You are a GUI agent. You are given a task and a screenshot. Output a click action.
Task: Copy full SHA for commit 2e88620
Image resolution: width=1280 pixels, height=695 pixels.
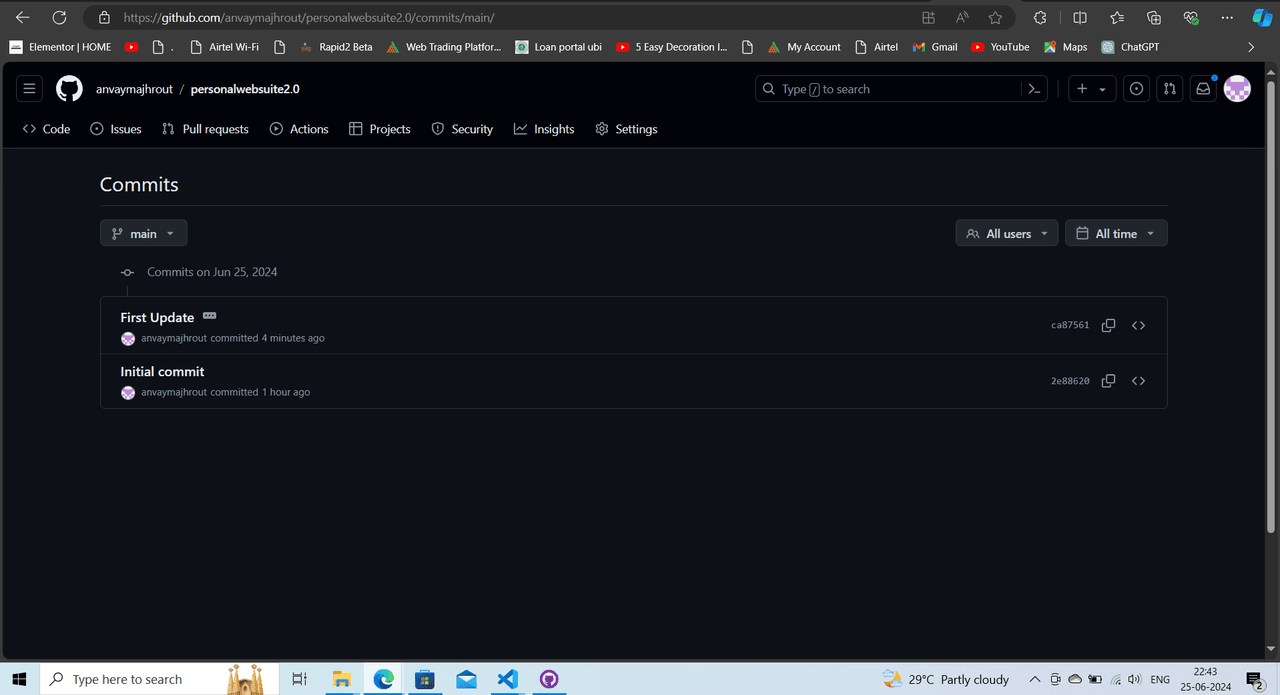[x=1108, y=381]
